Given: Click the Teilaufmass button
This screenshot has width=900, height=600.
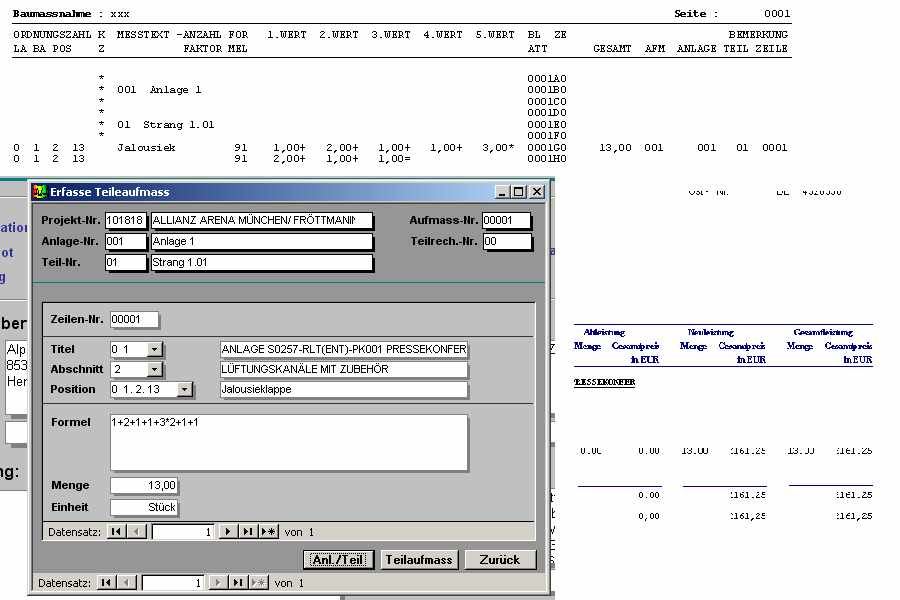Looking at the screenshot, I should coord(420,560).
